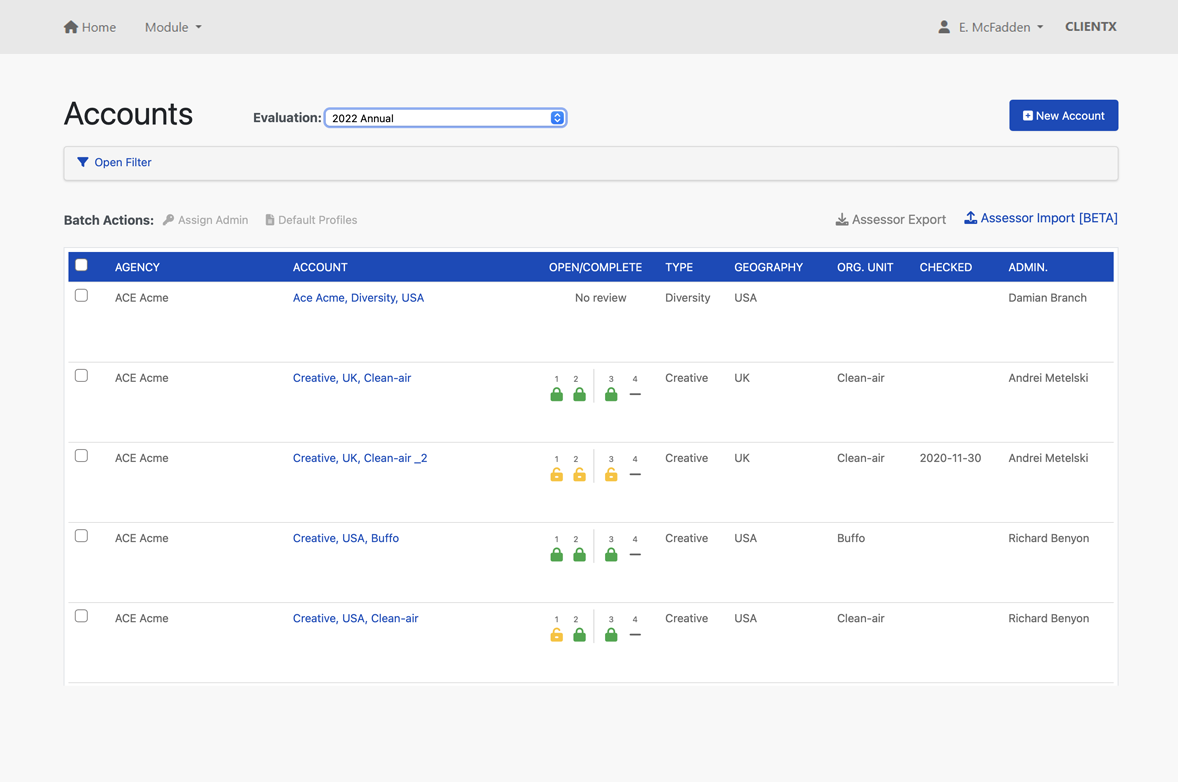The width and height of the screenshot is (1178, 782).
Task: Click lock 1 in Creative, UK, Clean-air row
Action: (x=557, y=394)
